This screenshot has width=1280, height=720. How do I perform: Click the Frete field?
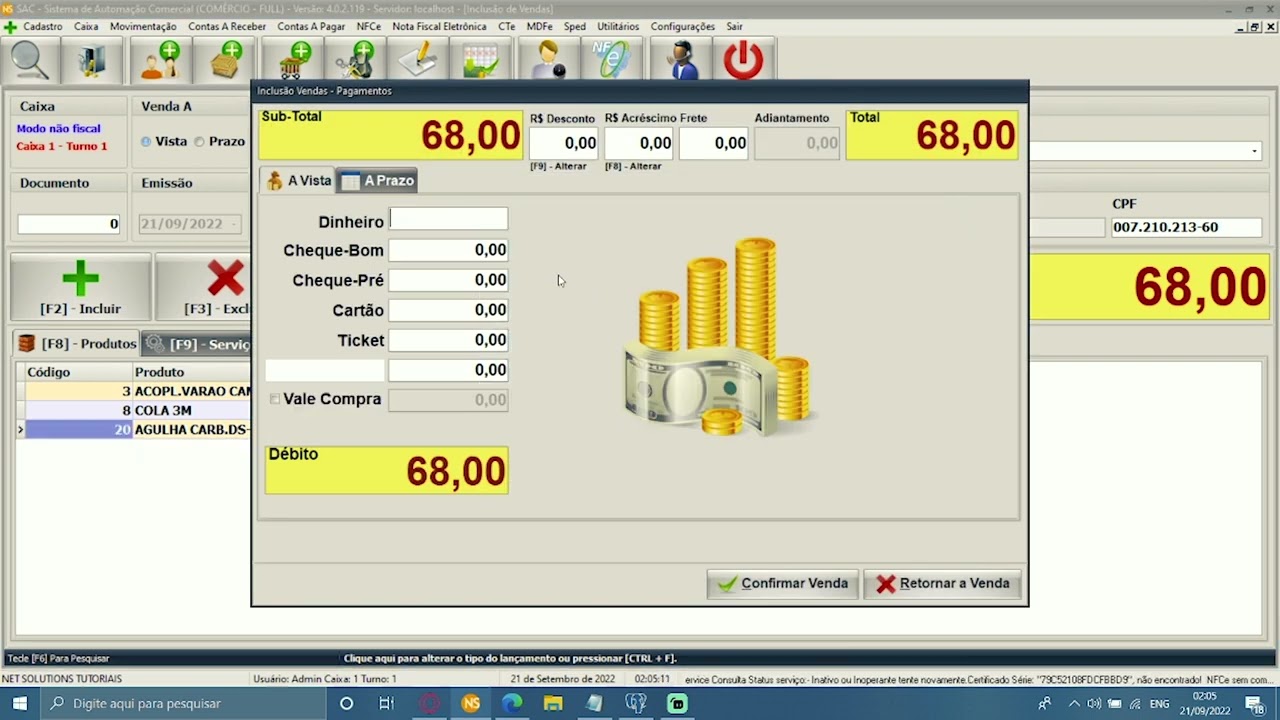(714, 143)
